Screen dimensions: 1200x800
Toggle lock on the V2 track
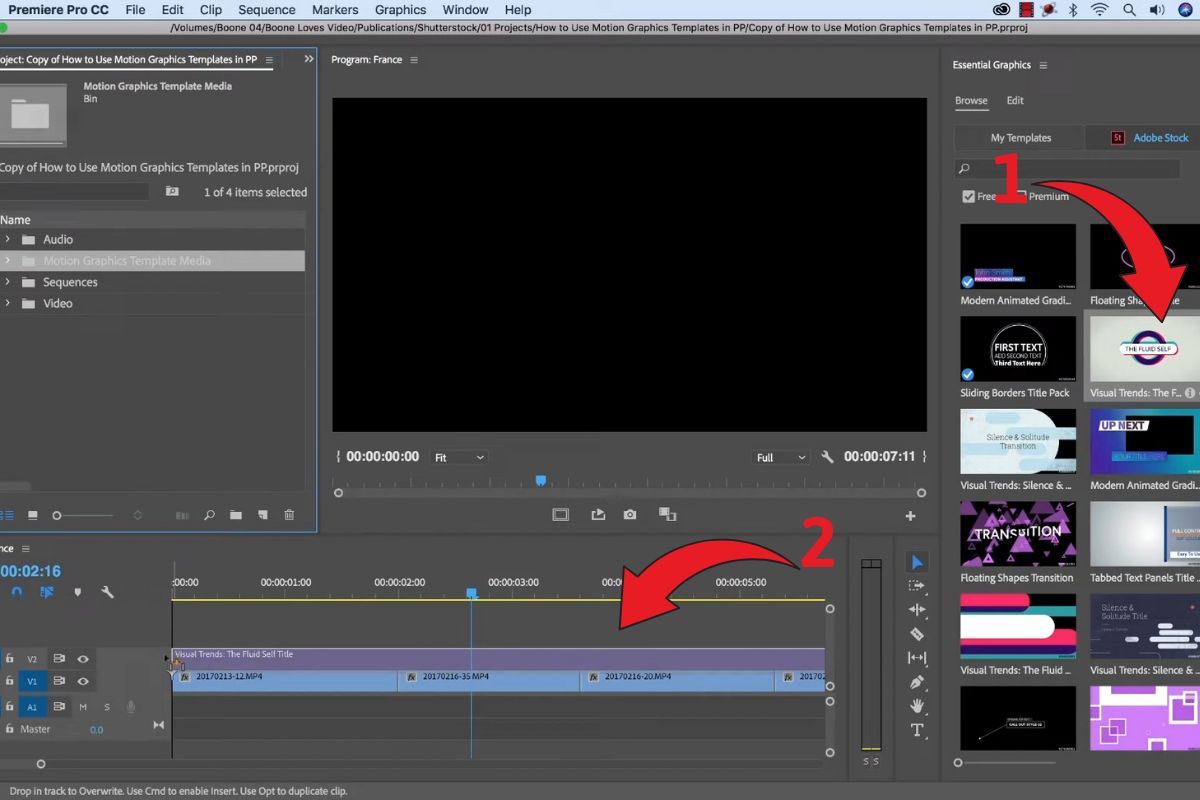[9, 659]
